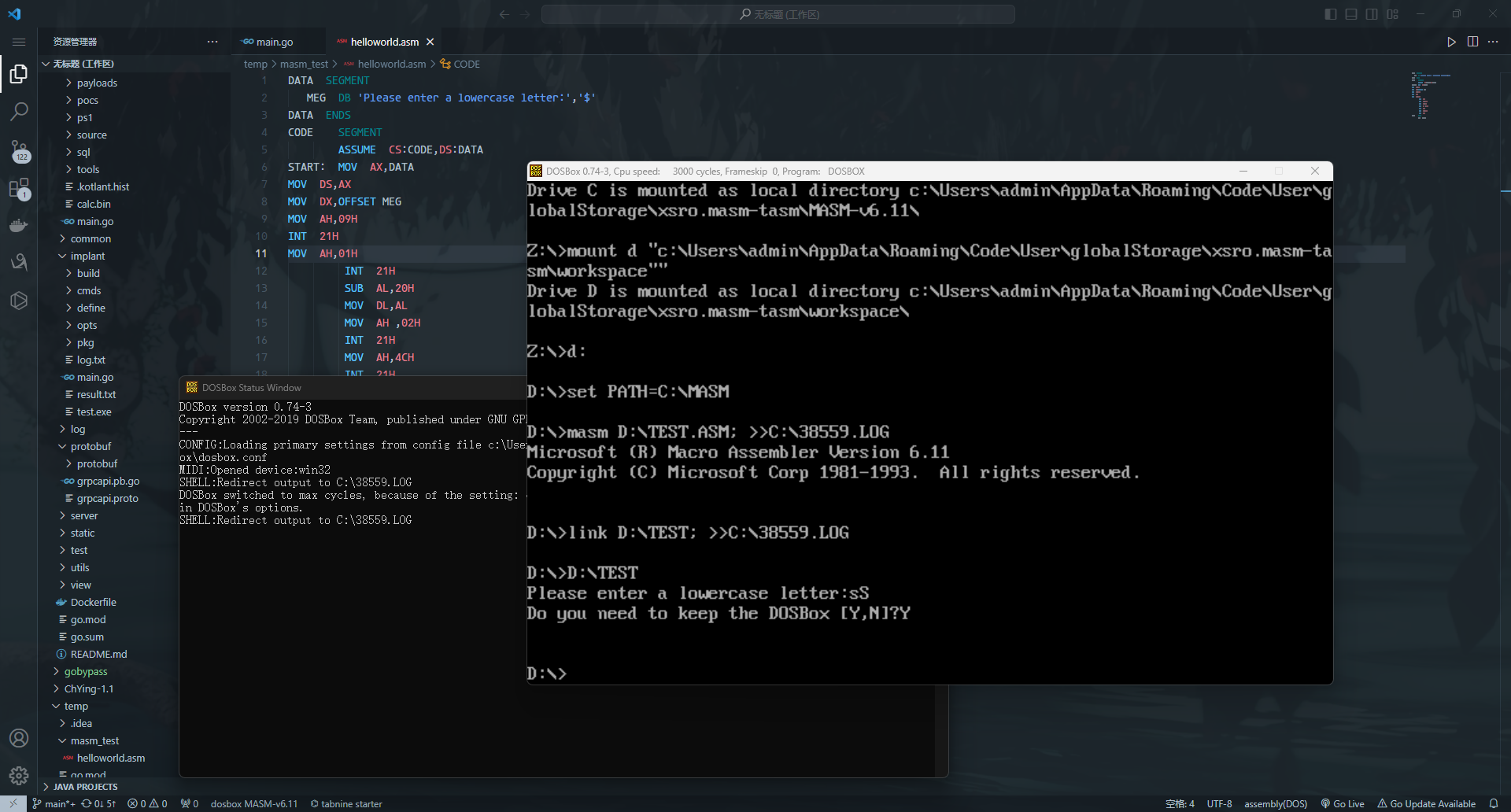Split the editor to the right
The height and width of the screenshot is (812, 1511).
[x=1472, y=42]
